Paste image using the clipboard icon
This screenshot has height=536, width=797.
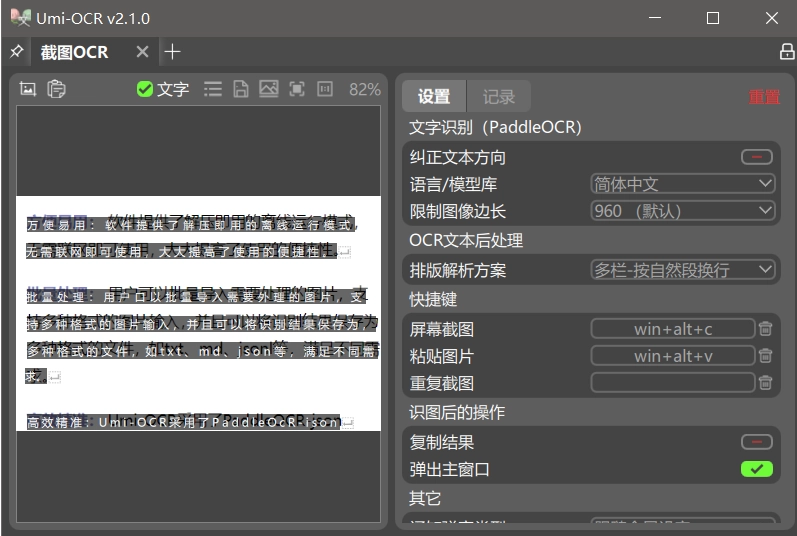pos(56,89)
